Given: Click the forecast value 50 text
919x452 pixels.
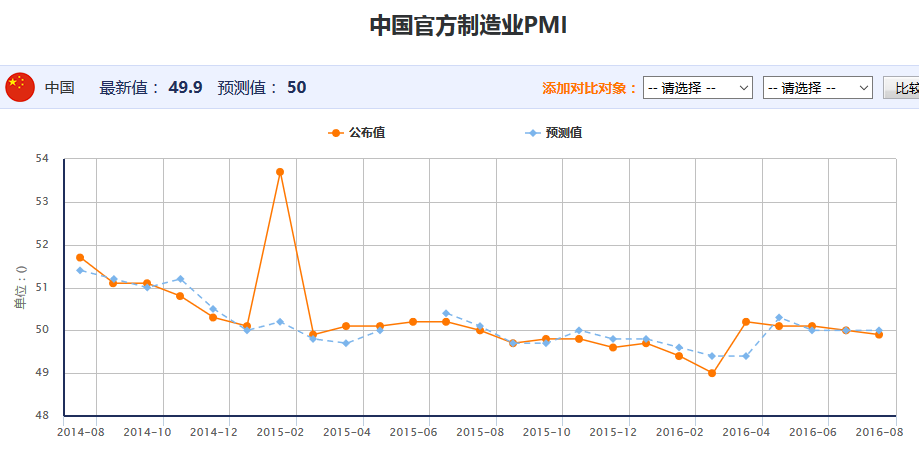Looking at the screenshot, I should 297,88.
